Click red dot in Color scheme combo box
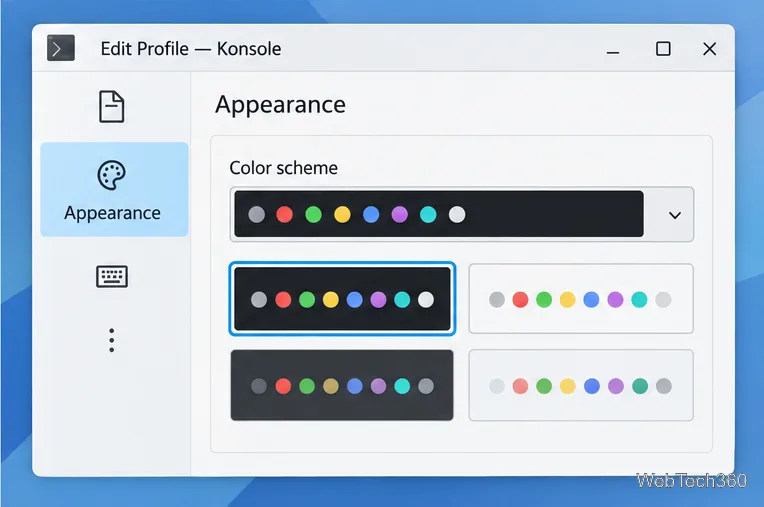This screenshot has width=764, height=507. pos(285,214)
